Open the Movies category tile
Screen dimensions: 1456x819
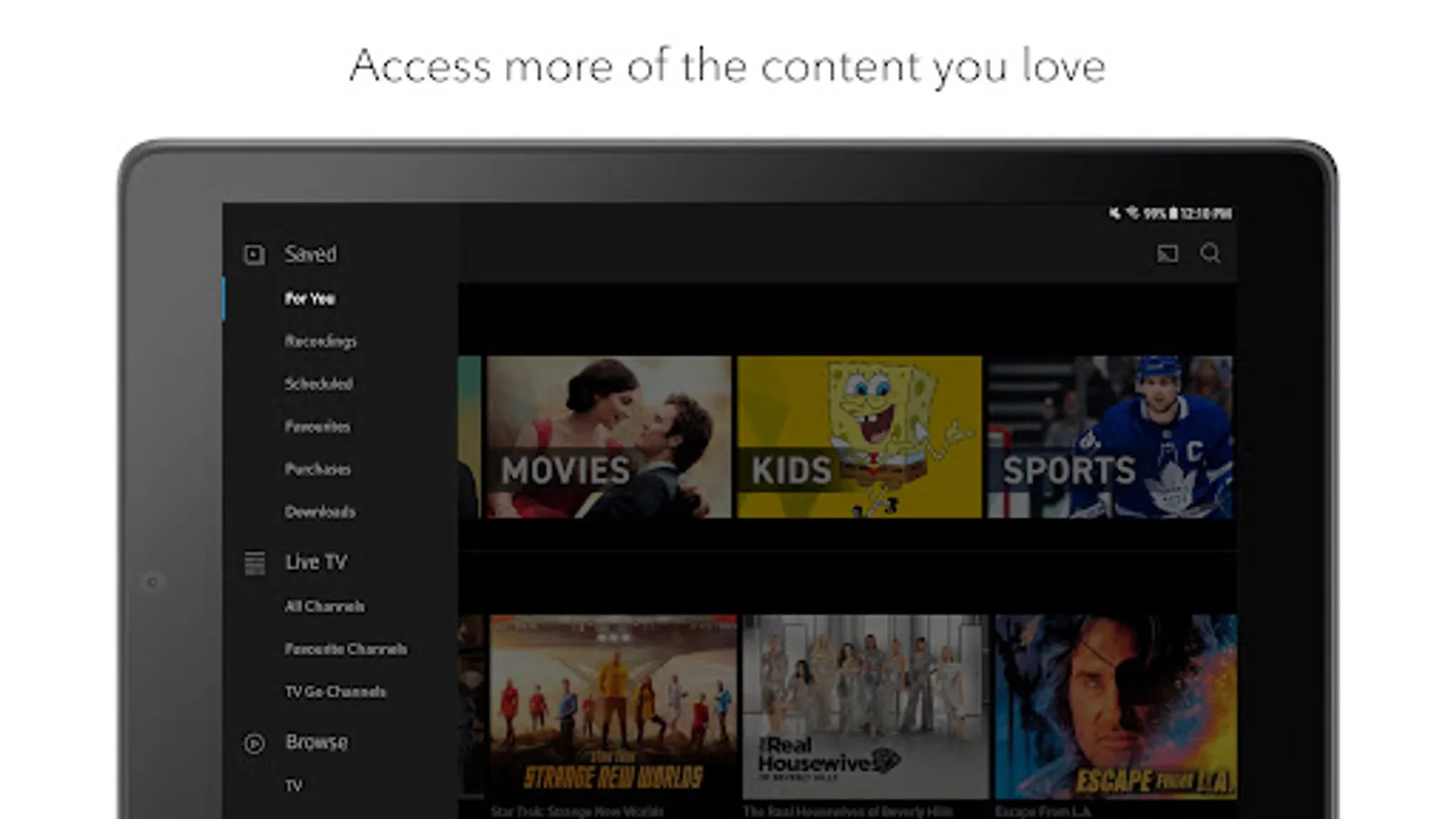tap(609, 437)
